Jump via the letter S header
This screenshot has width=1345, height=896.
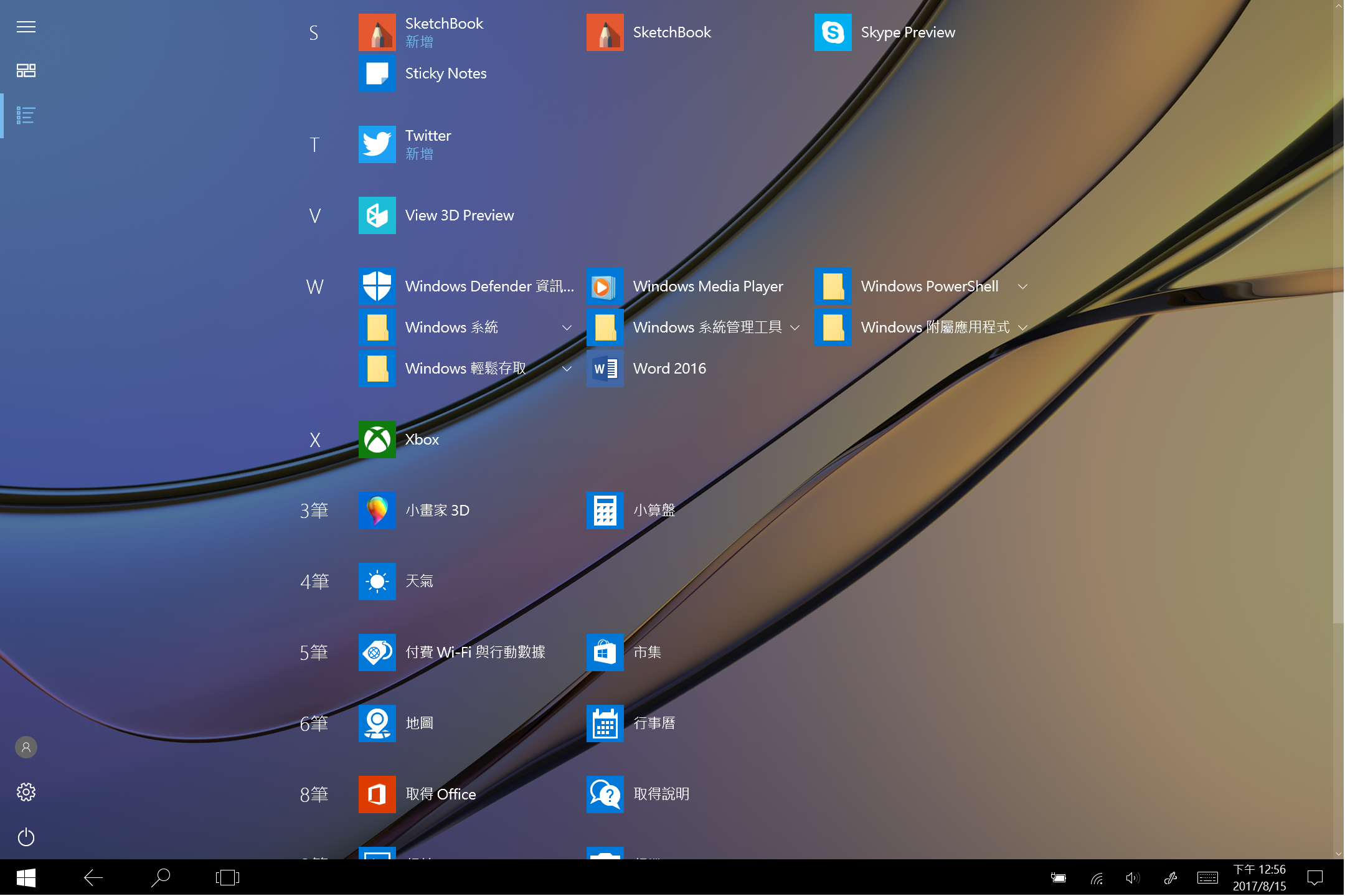click(314, 32)
